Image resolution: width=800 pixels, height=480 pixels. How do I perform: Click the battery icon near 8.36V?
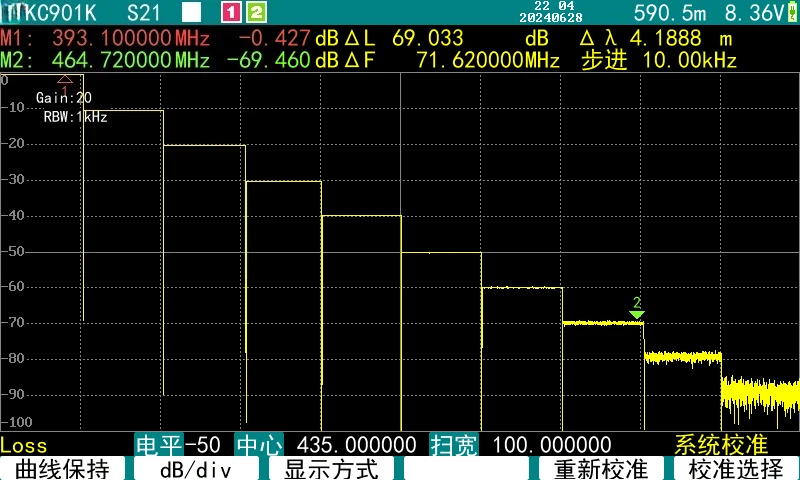tap(792, 11)
